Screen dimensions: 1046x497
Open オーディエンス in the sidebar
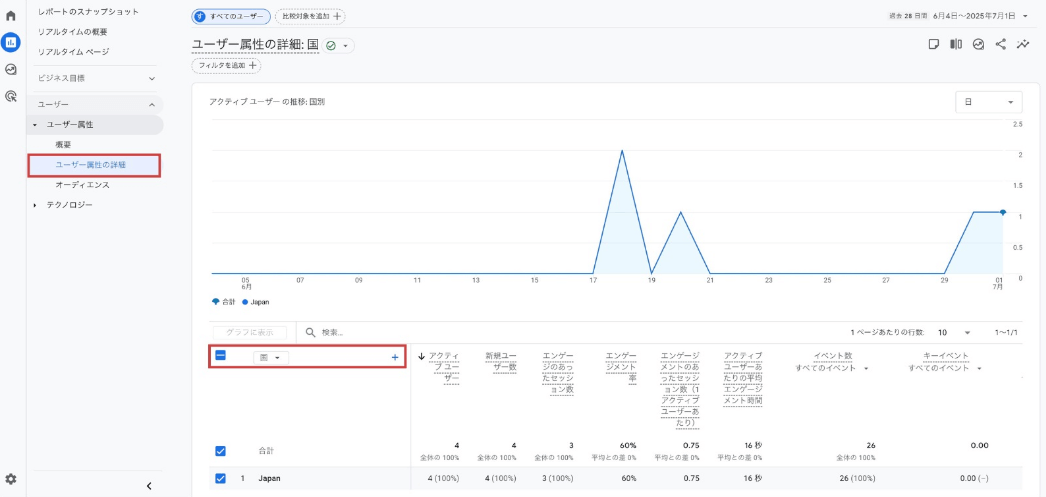(x=83, y=185)
